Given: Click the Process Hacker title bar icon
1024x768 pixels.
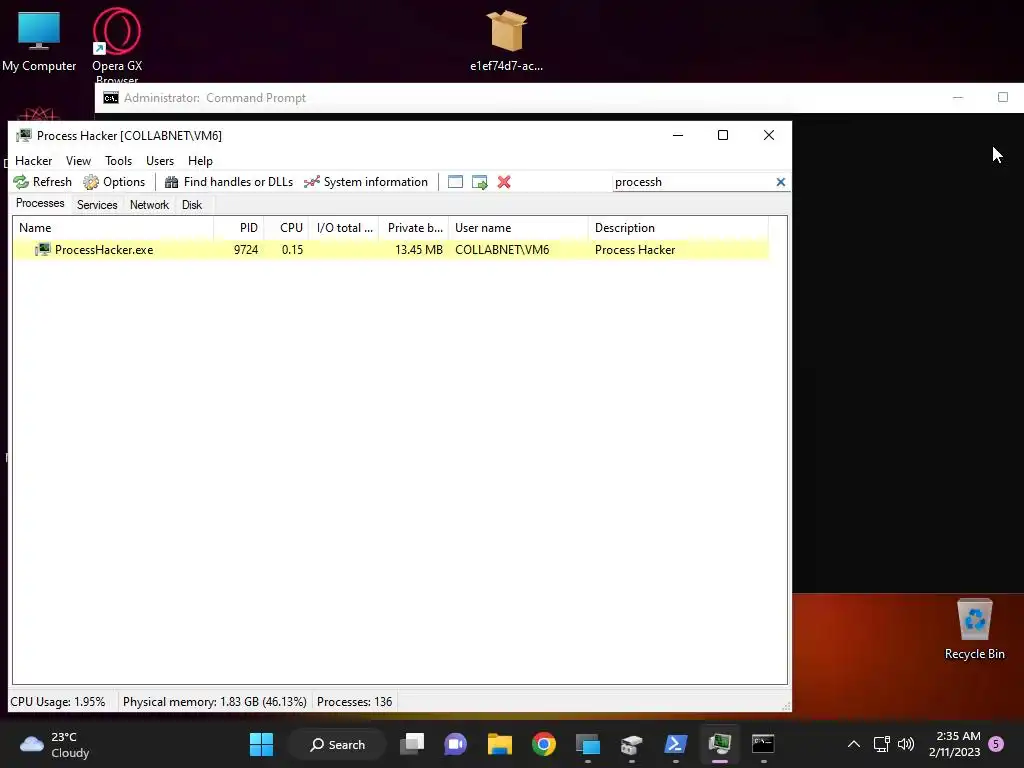Looking at the screenshot, I should (24, 136).
